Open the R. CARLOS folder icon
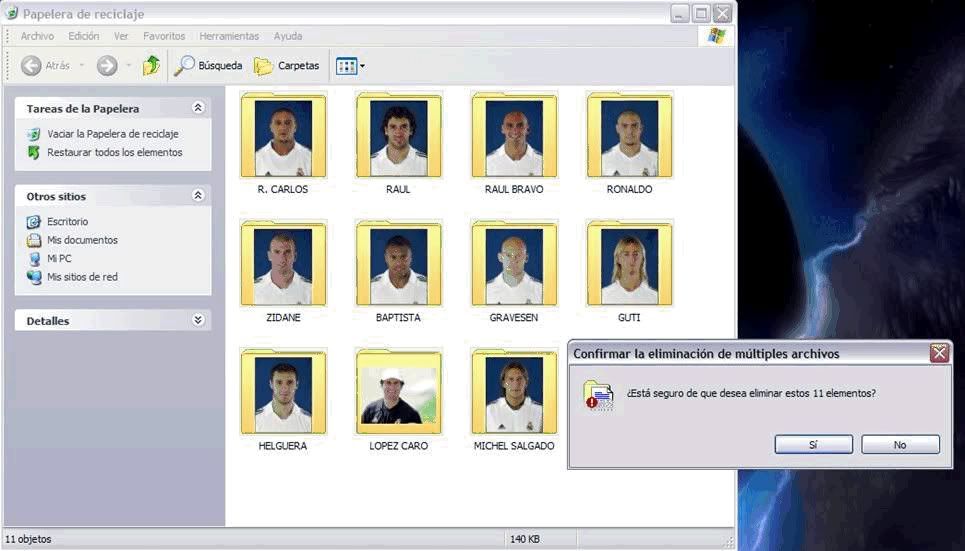The width and height of the screenshot is (965, 551). [x=283, y=135]
